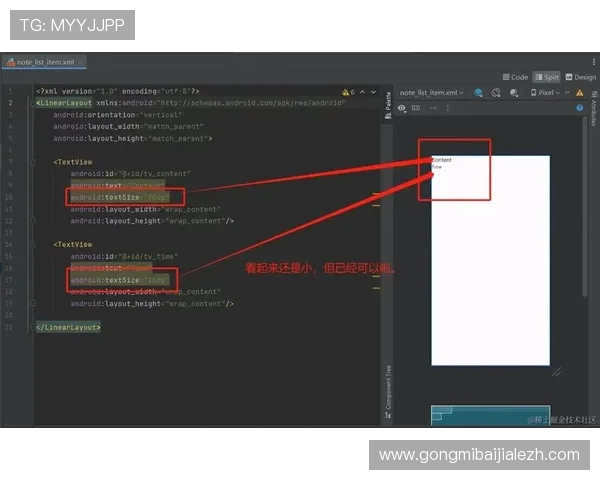
Task: Click the night mode icon in preview toolbar
Action: [x=514, y=92]
